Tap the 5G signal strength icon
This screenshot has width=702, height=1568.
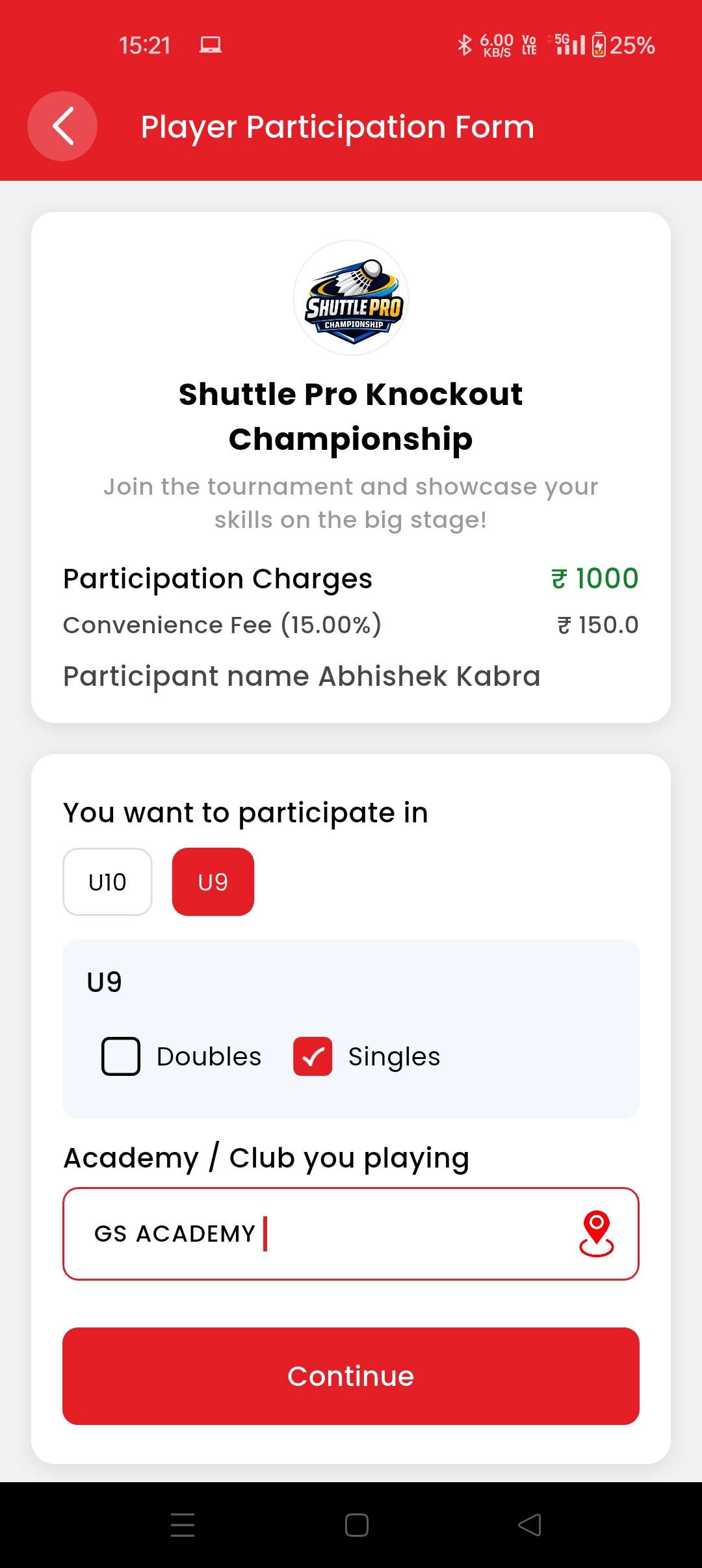pyautogui.click(x=570, y=45)
